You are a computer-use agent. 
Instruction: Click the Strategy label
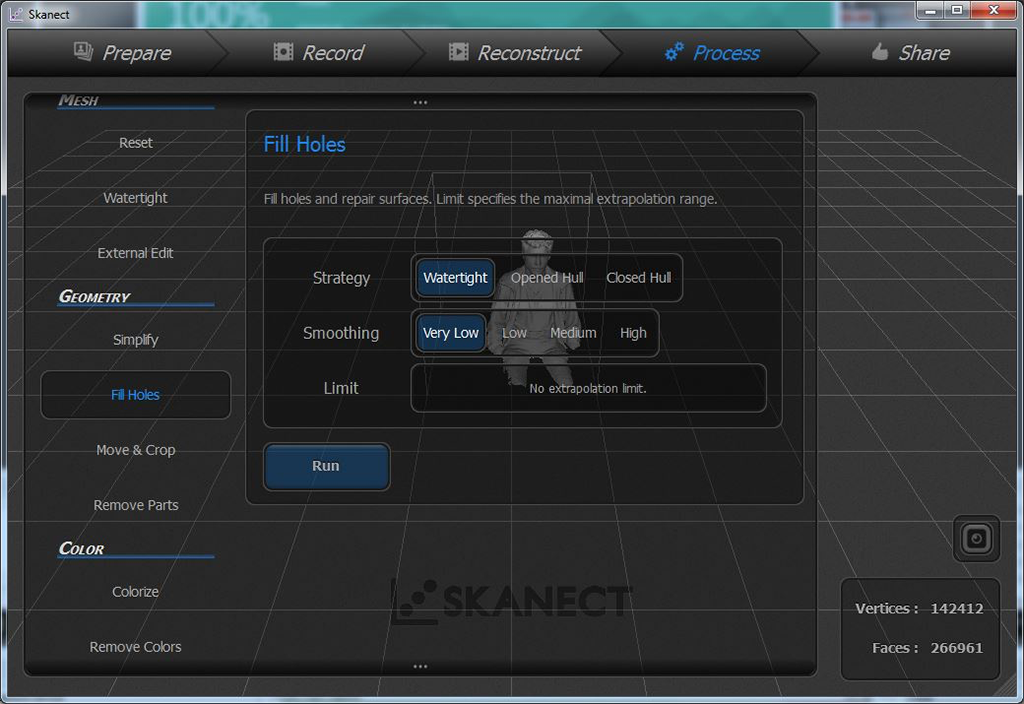coord(341,278)
